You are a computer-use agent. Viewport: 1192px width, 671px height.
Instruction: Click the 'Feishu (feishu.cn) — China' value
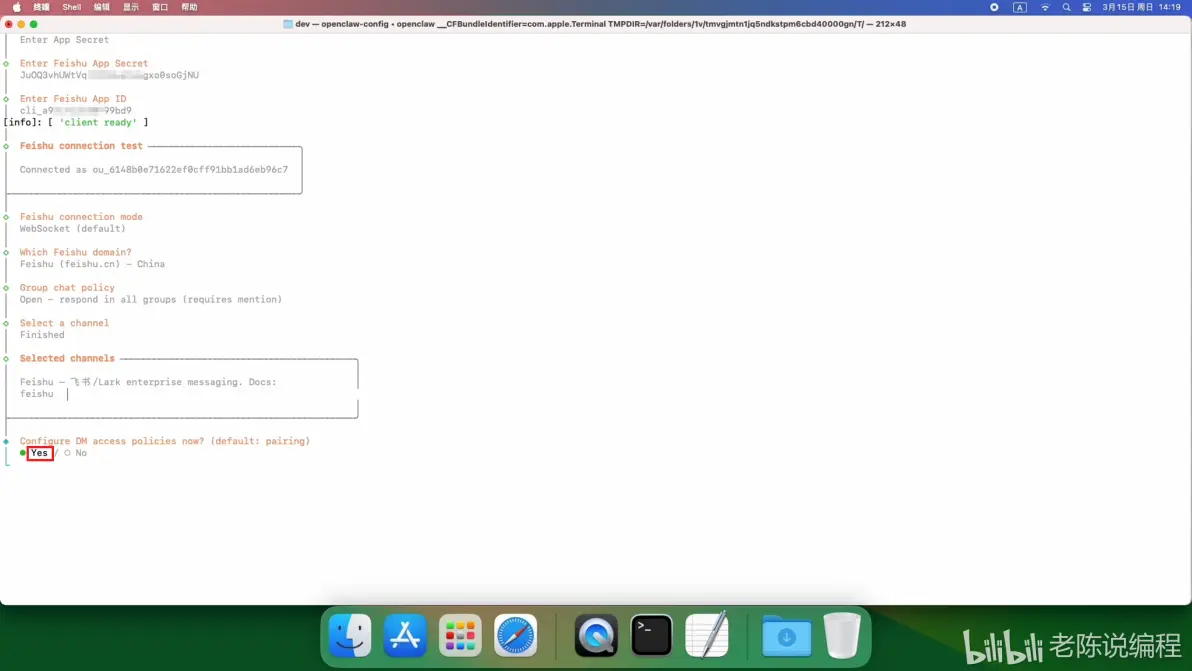click(x=92, y=264)
